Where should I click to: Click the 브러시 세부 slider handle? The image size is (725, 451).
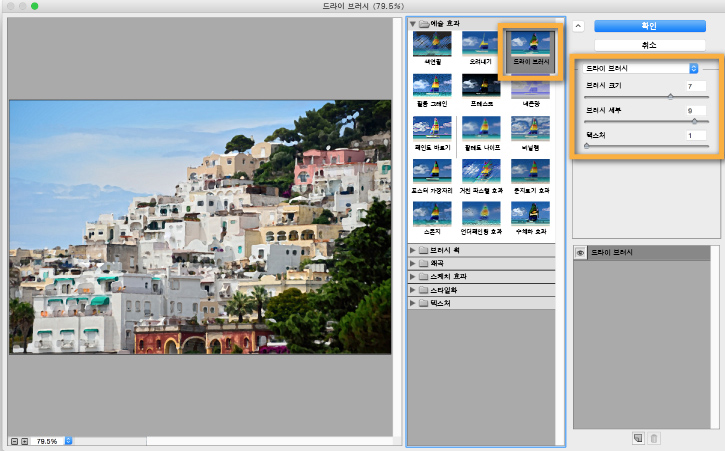point(694,121)
